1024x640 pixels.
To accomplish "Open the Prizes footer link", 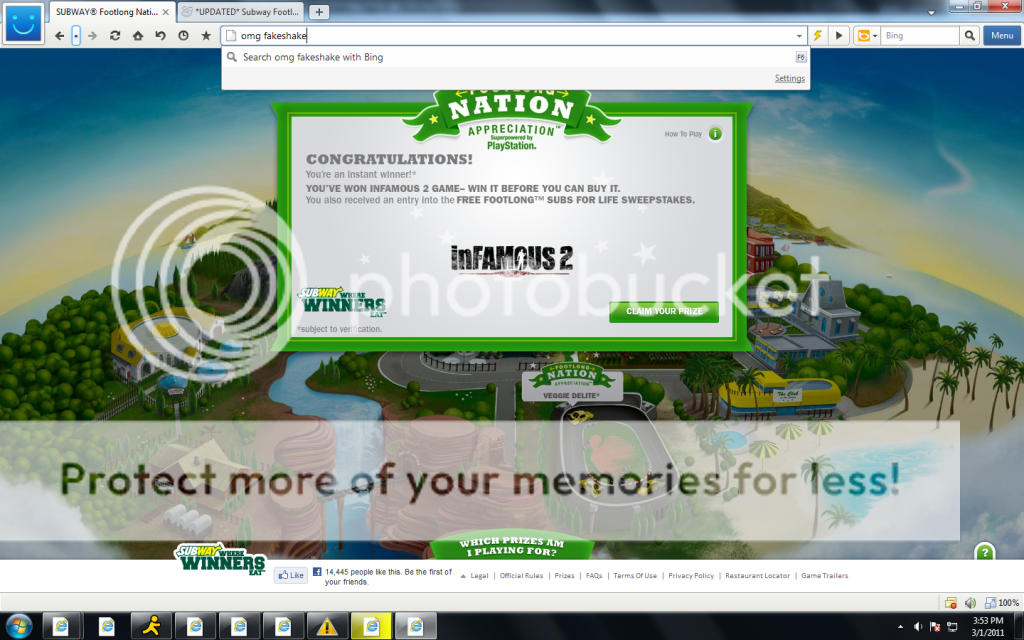I will [x=564, y=576].
